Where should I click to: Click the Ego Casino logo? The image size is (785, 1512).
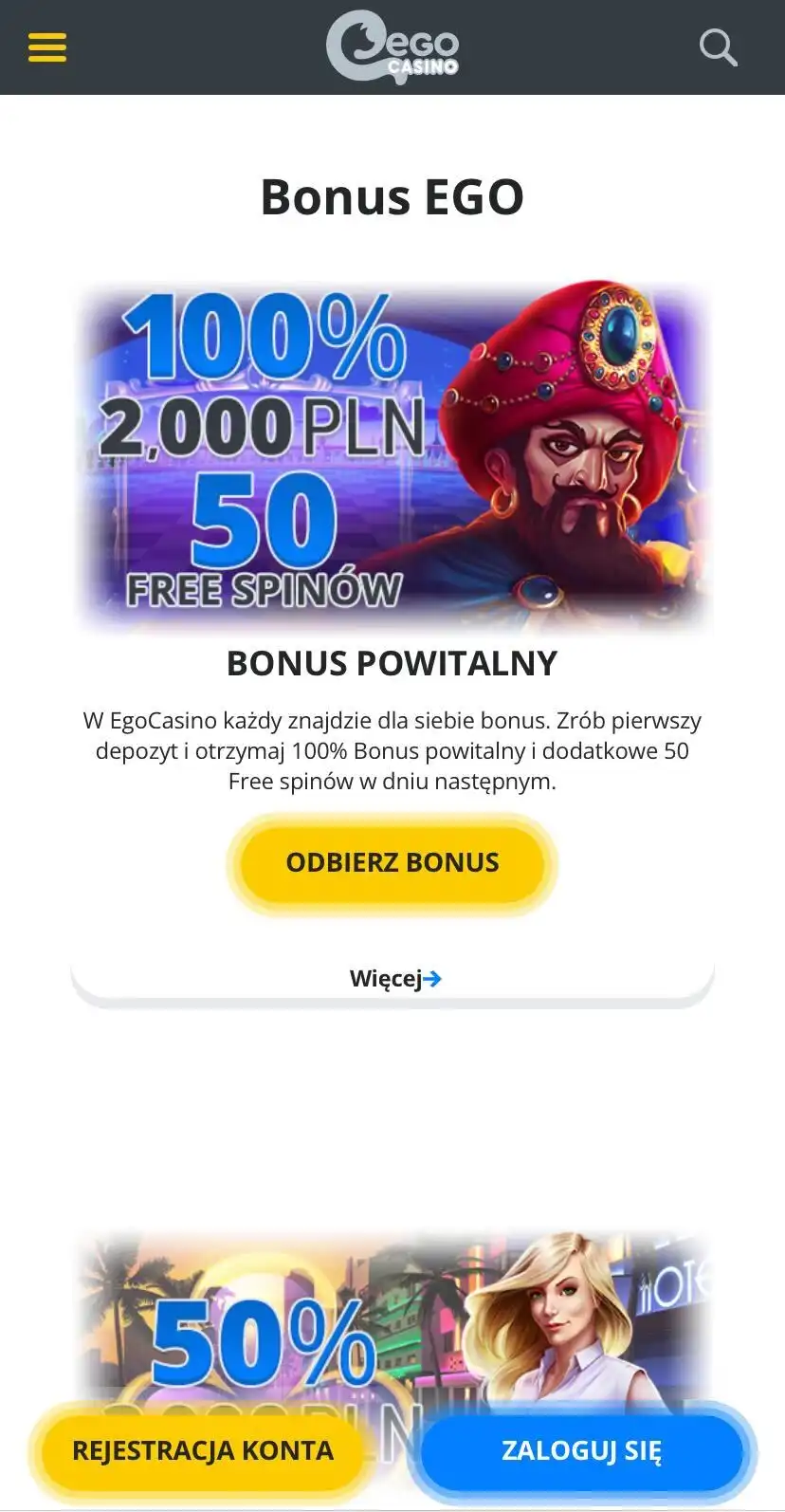point(392,46)
